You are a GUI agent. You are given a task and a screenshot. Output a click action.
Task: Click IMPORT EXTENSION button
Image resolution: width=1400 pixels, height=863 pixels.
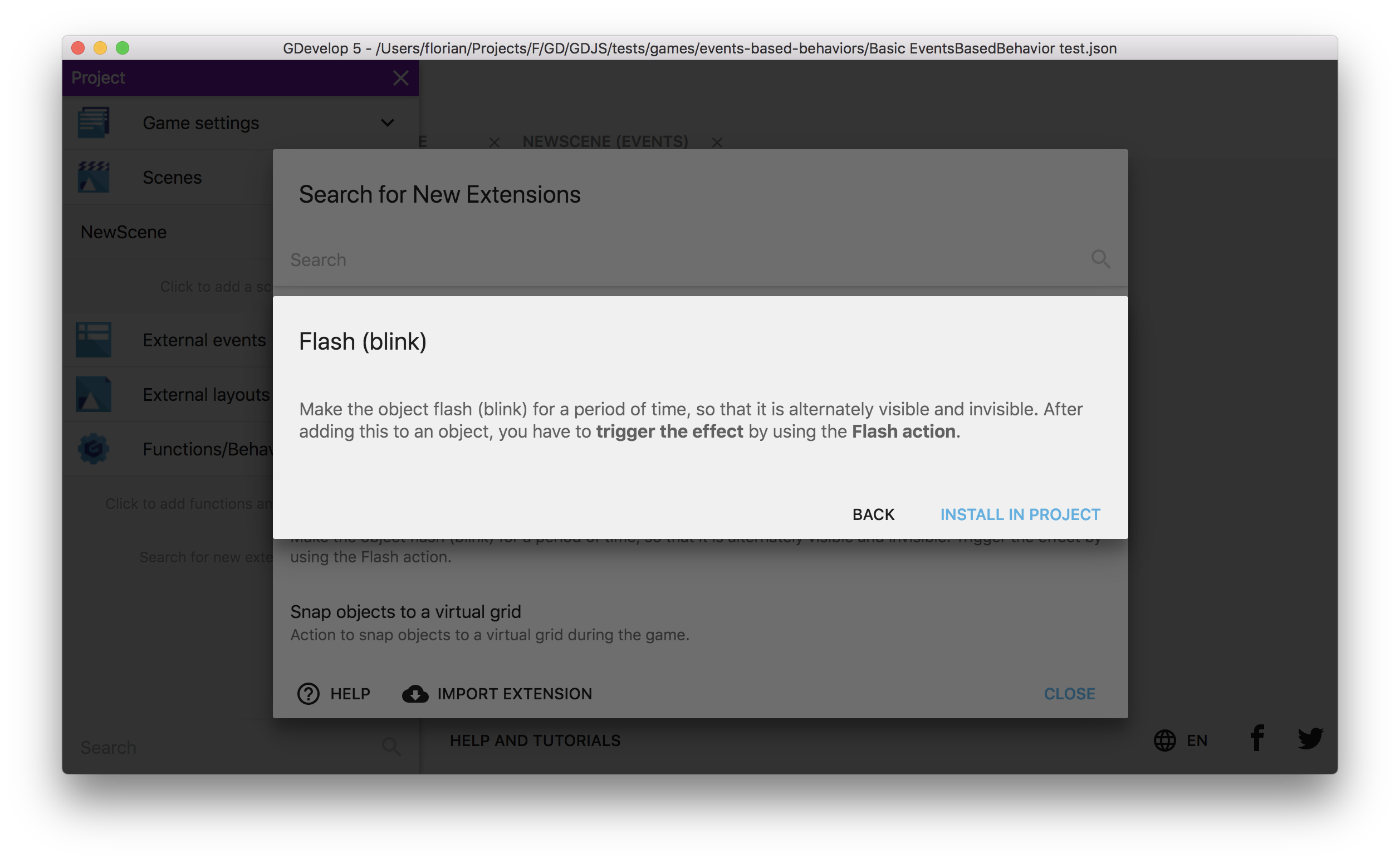(x=497, y=694)
